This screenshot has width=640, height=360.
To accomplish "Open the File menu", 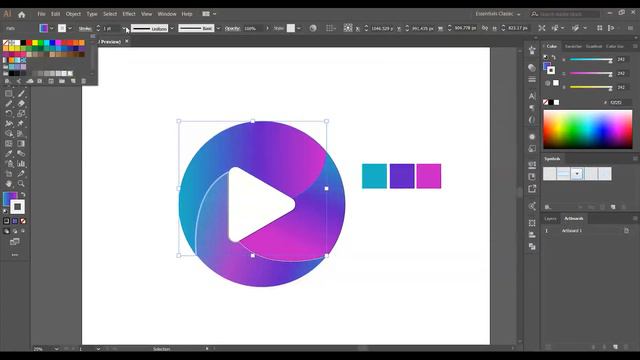I will [41, 14].
